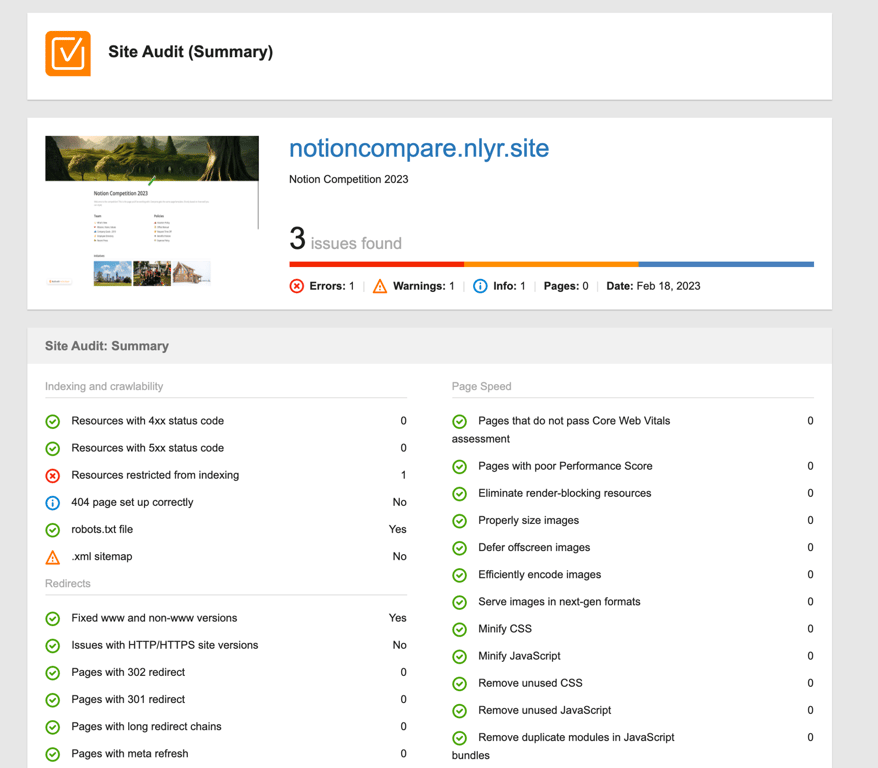Click red error icon beside Resources restricted from indexing

[x=53, y=475]
